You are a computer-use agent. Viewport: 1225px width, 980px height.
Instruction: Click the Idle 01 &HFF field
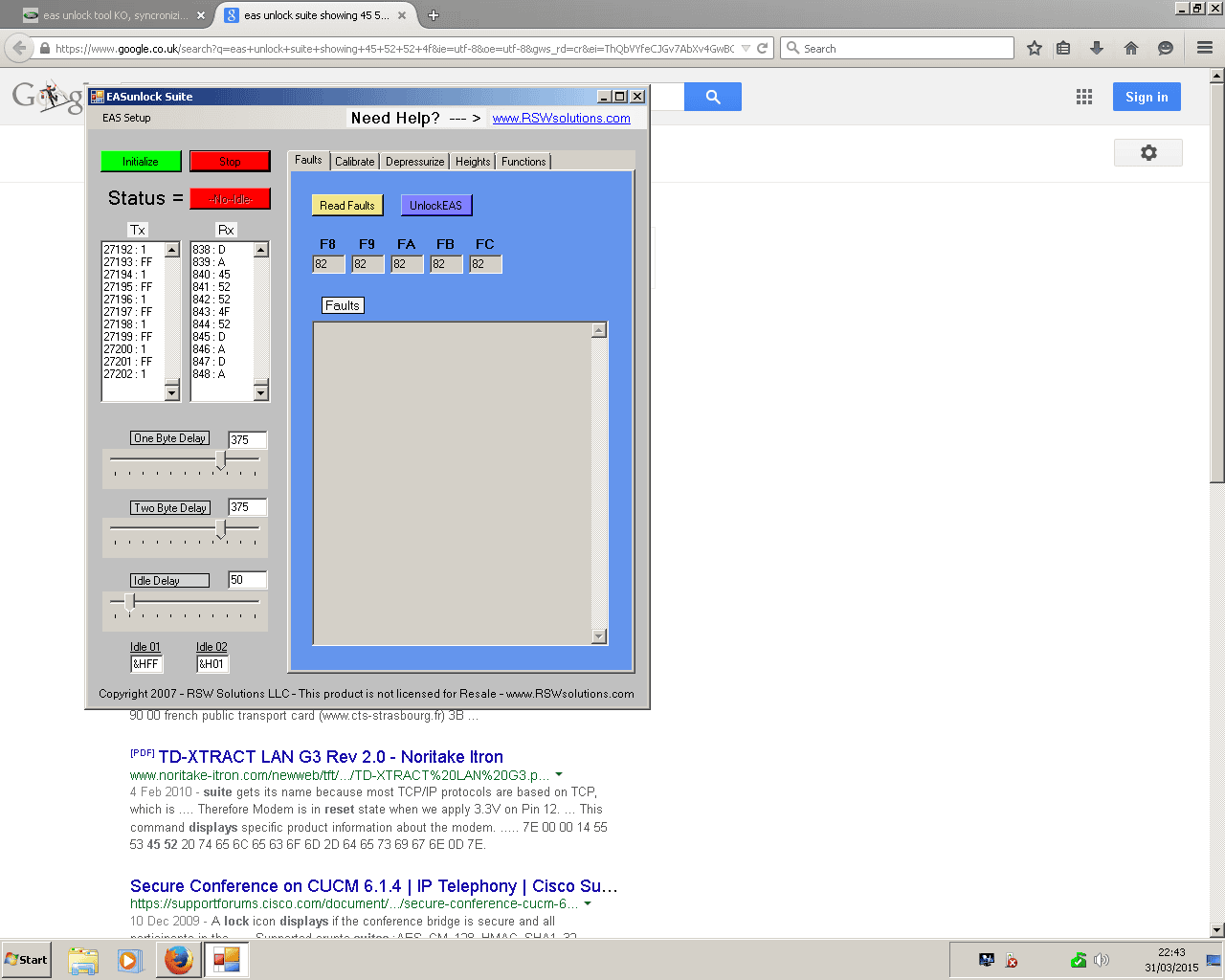(x=146, y=664)
